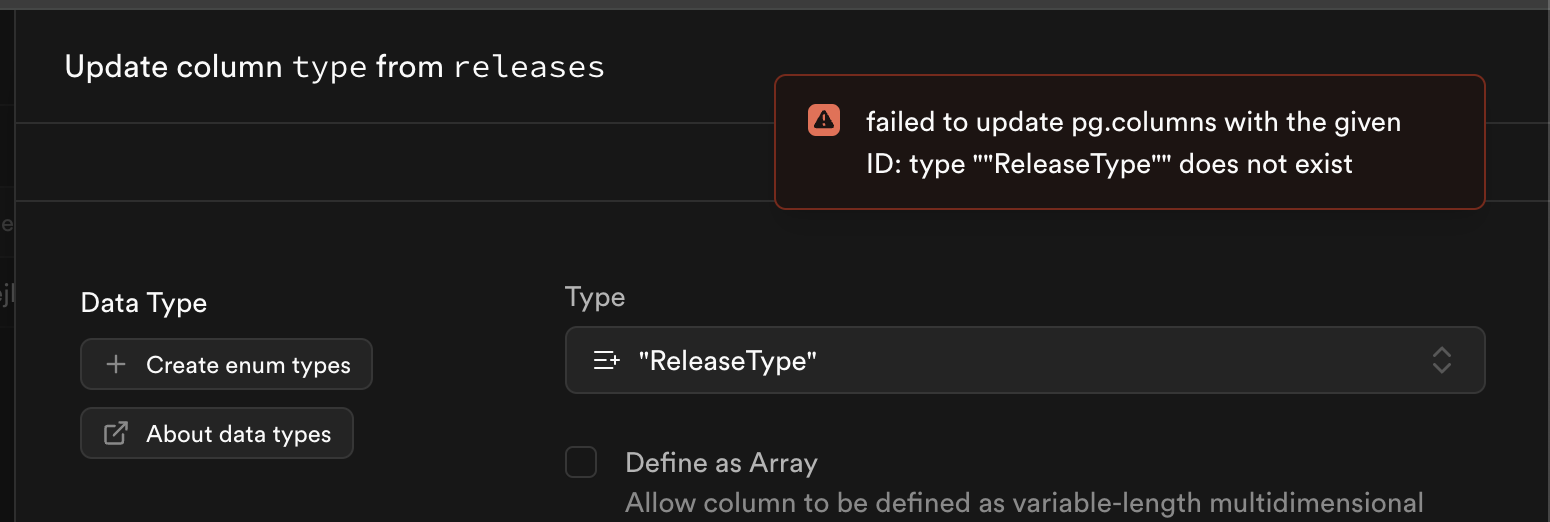Click the "Allow column to be defined" description text
Image resolution: width=1550 pixels, height=522 pixels.
[x=1023, y=502]
